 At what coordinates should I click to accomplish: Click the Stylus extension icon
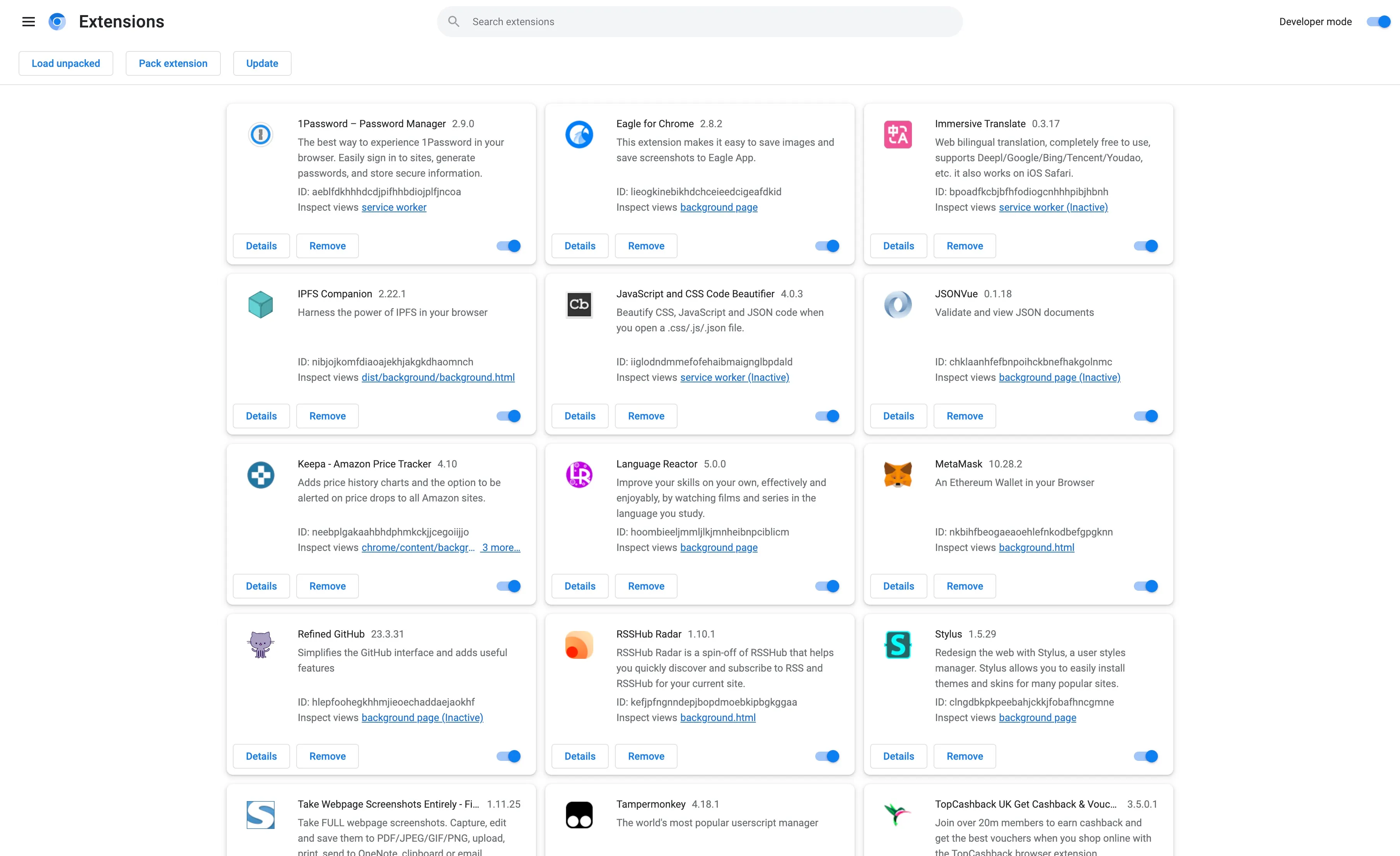[x=898, y=645]
